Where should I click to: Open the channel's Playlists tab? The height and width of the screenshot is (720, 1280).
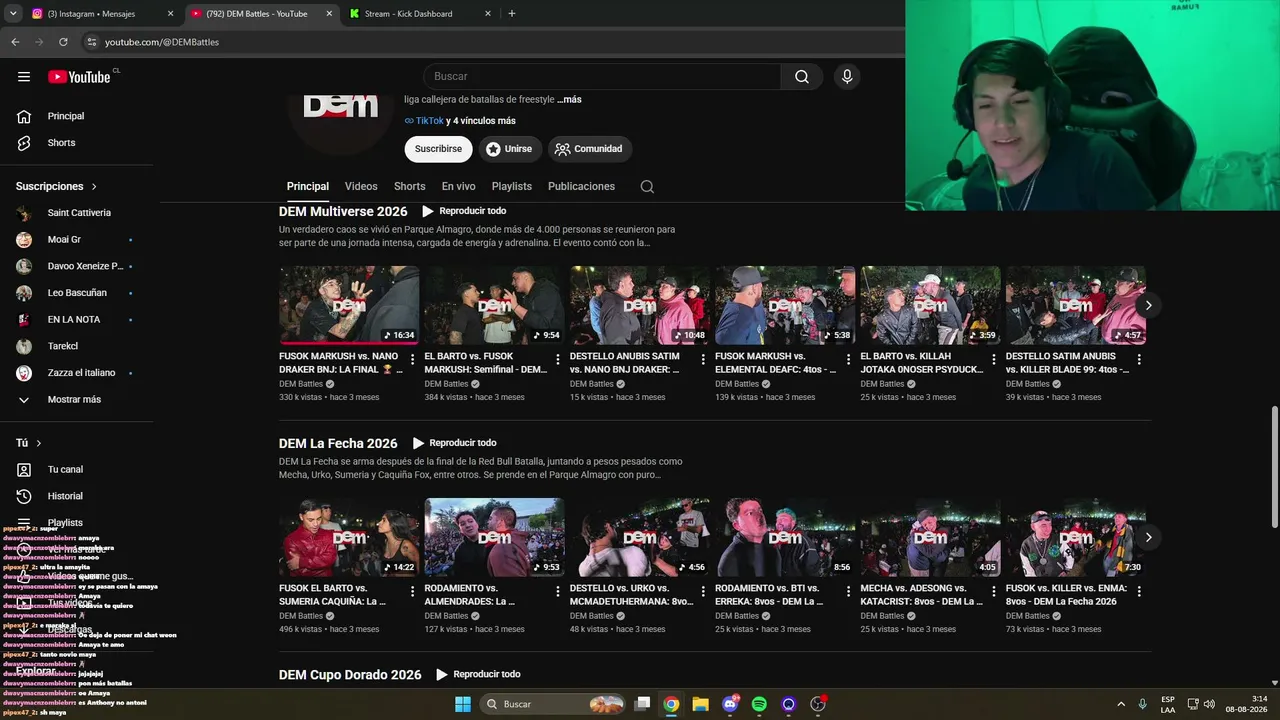511,187
